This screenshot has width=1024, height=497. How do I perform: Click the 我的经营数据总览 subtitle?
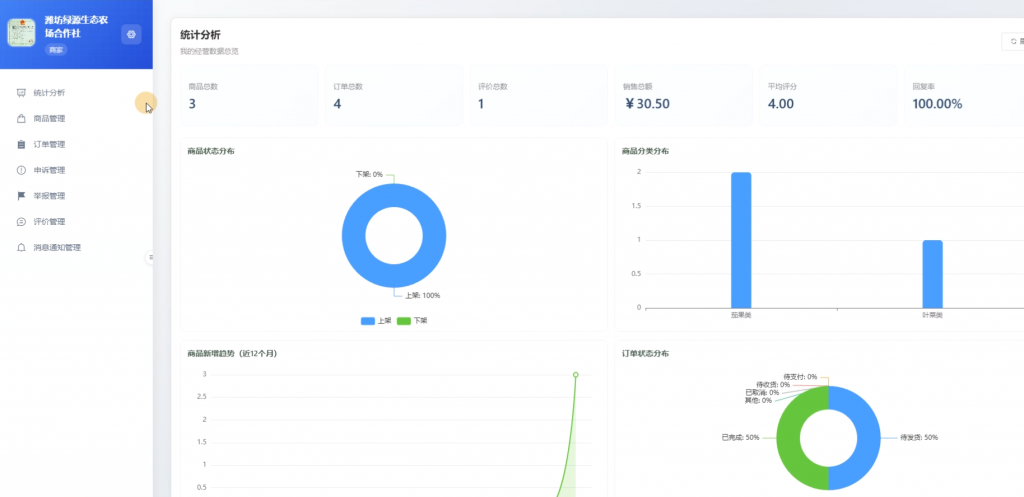tap(209, 51)
